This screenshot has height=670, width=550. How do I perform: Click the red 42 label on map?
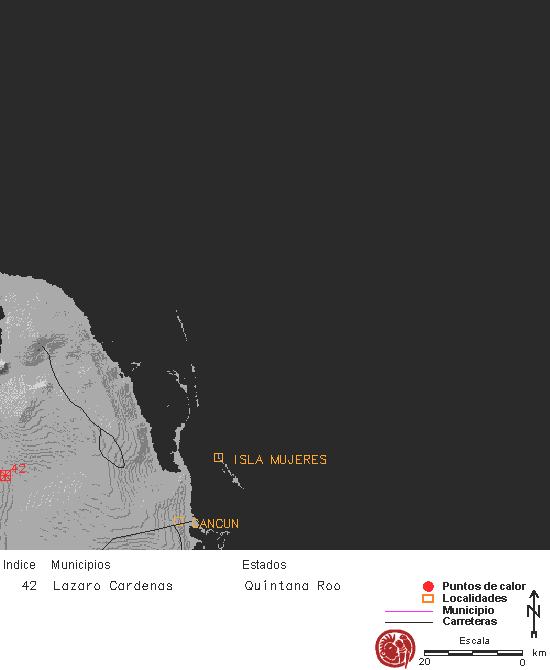pyautogui.click(x=18, y=468)
